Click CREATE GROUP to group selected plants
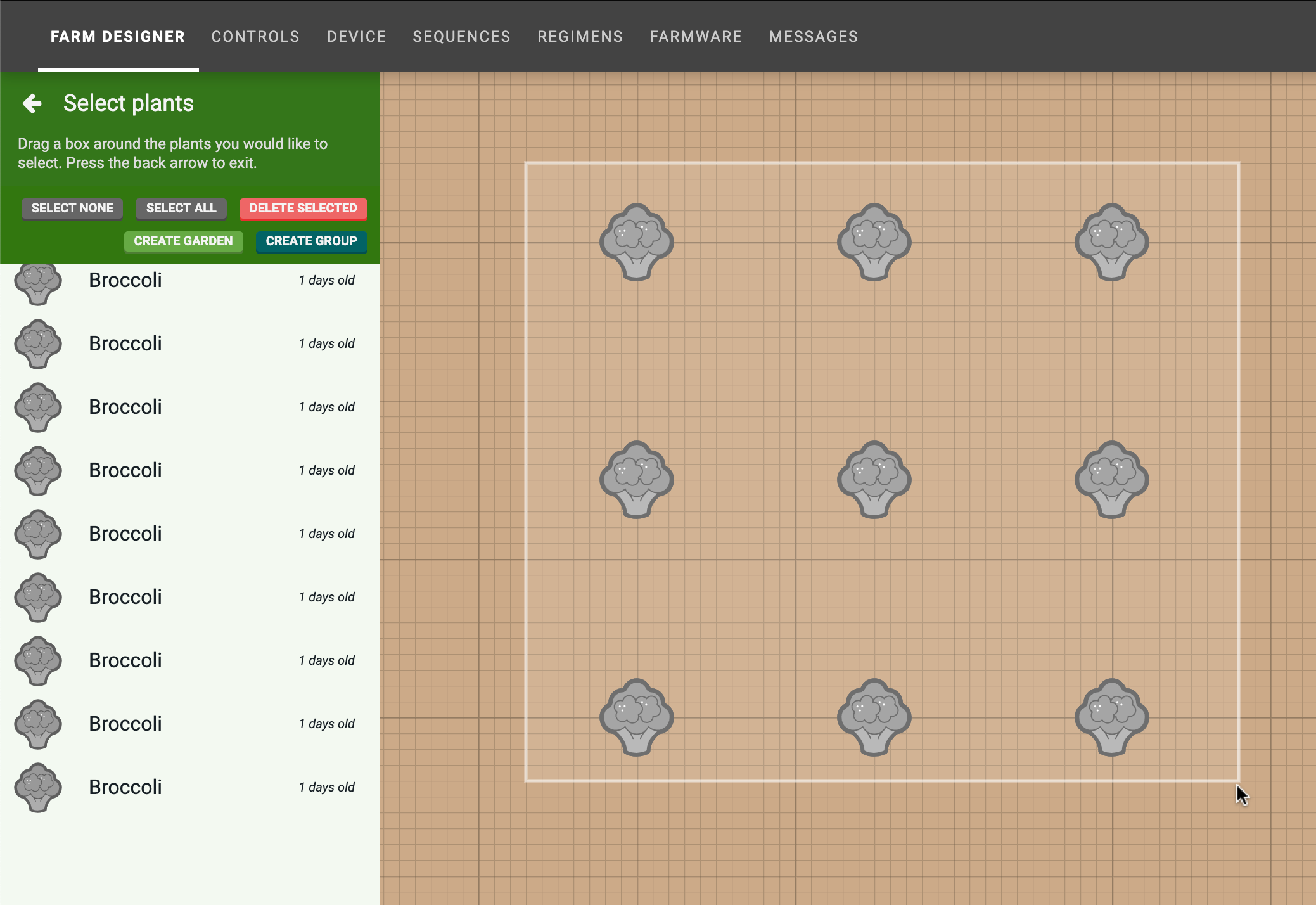 click(x=311, y=241)
